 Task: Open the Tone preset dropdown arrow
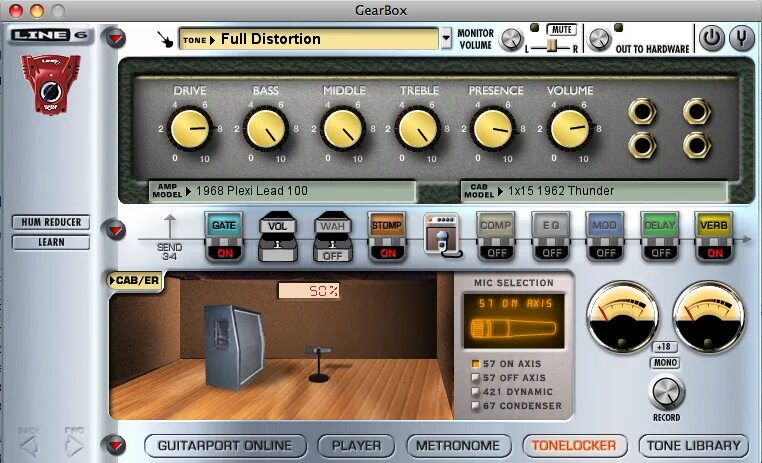point(446,39)
